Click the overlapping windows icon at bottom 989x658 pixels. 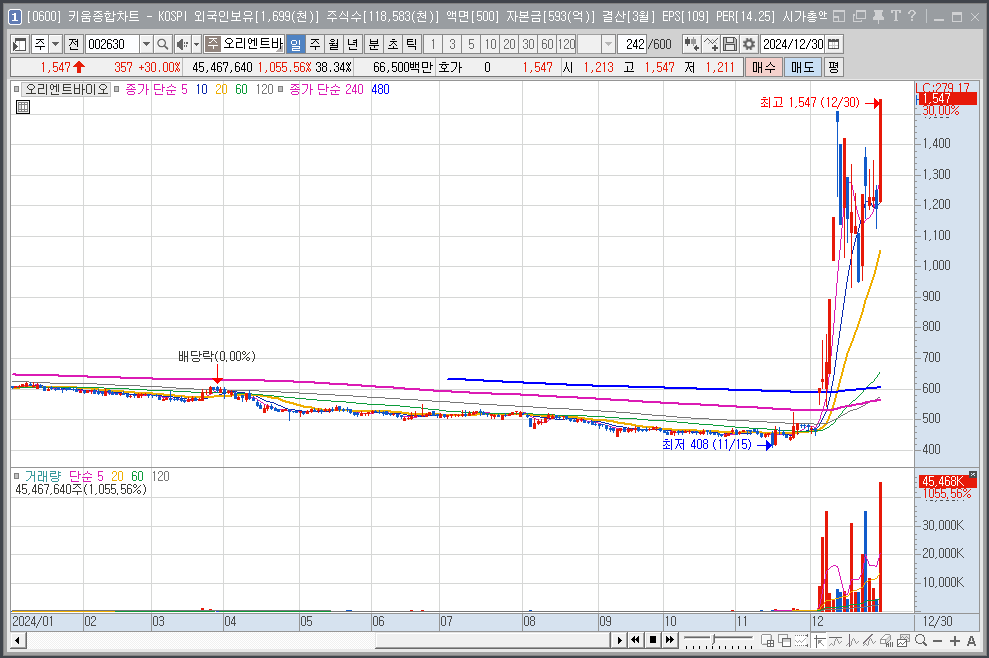785,641
